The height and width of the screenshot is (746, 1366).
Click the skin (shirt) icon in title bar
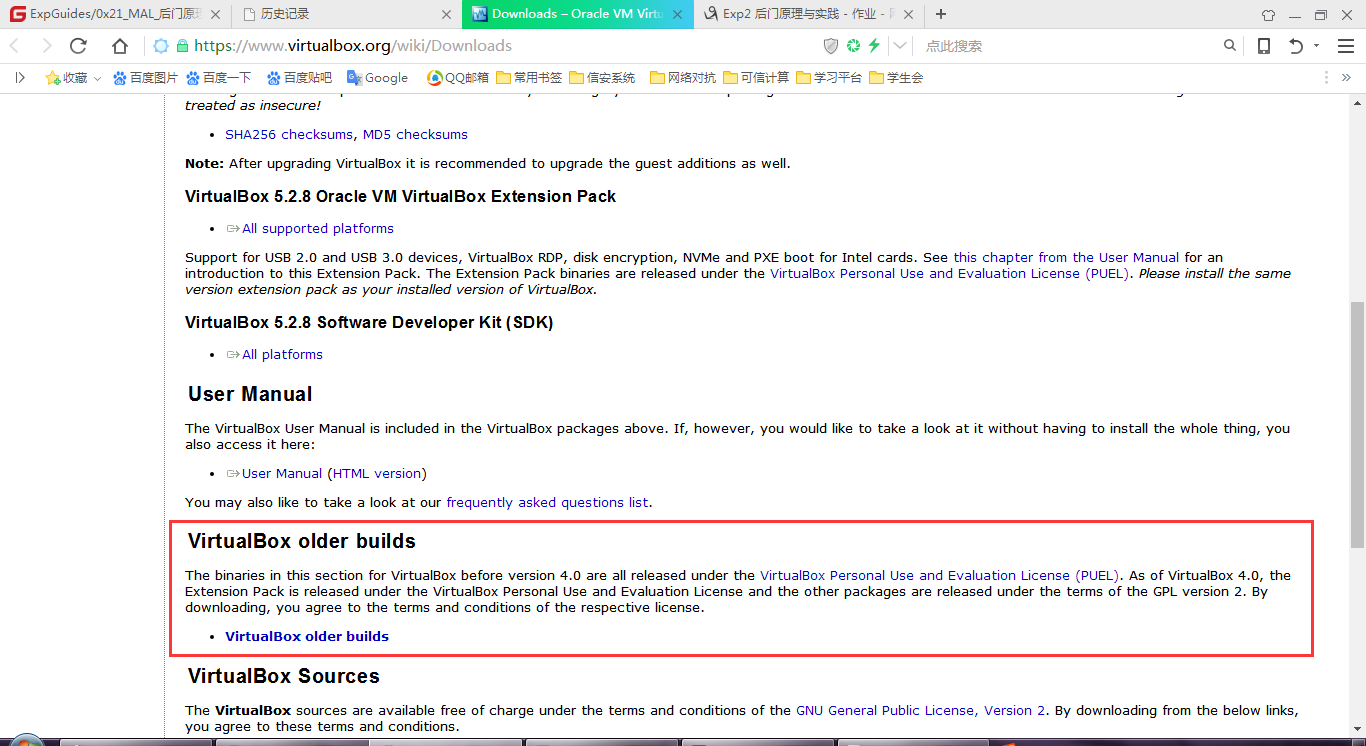pyautogui.click(x=1268, y=15)
